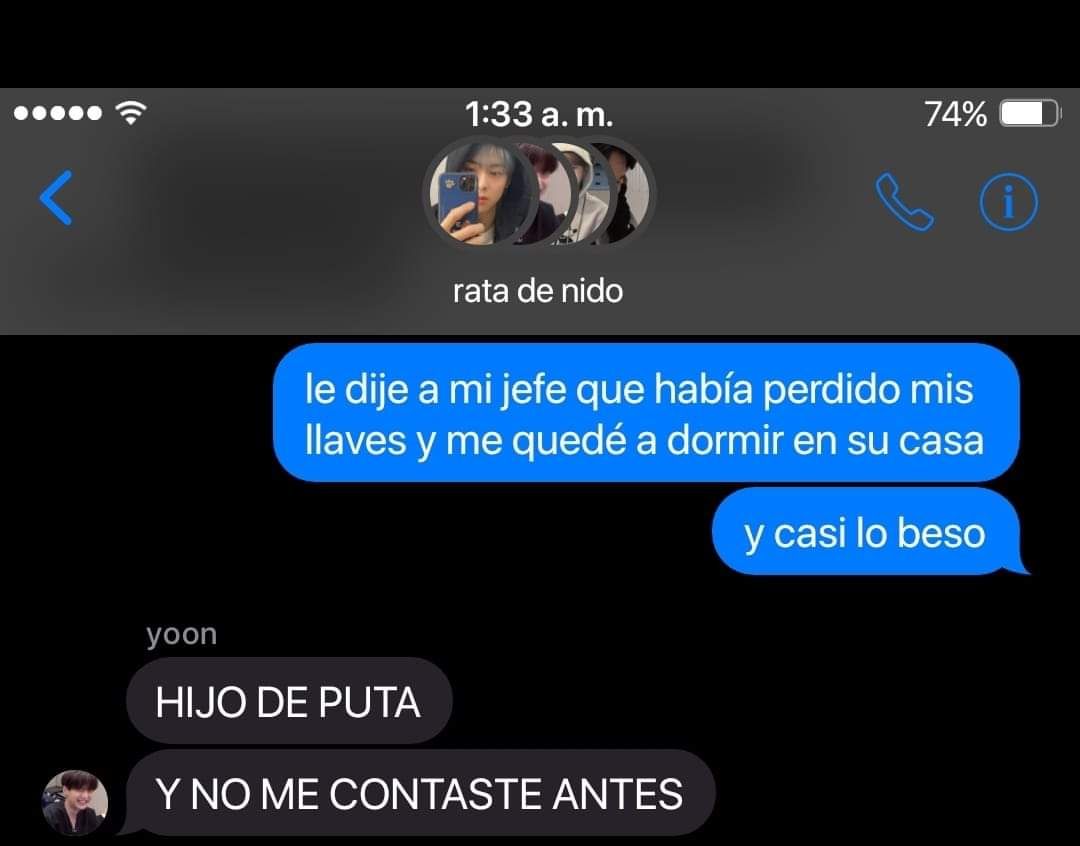The image size is (1080, 846).
Task: Start a call with the phone icon
Action: [904, 202]
